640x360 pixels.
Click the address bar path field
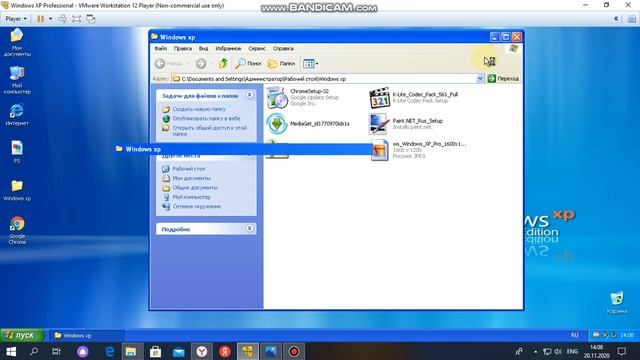[324, 78]
